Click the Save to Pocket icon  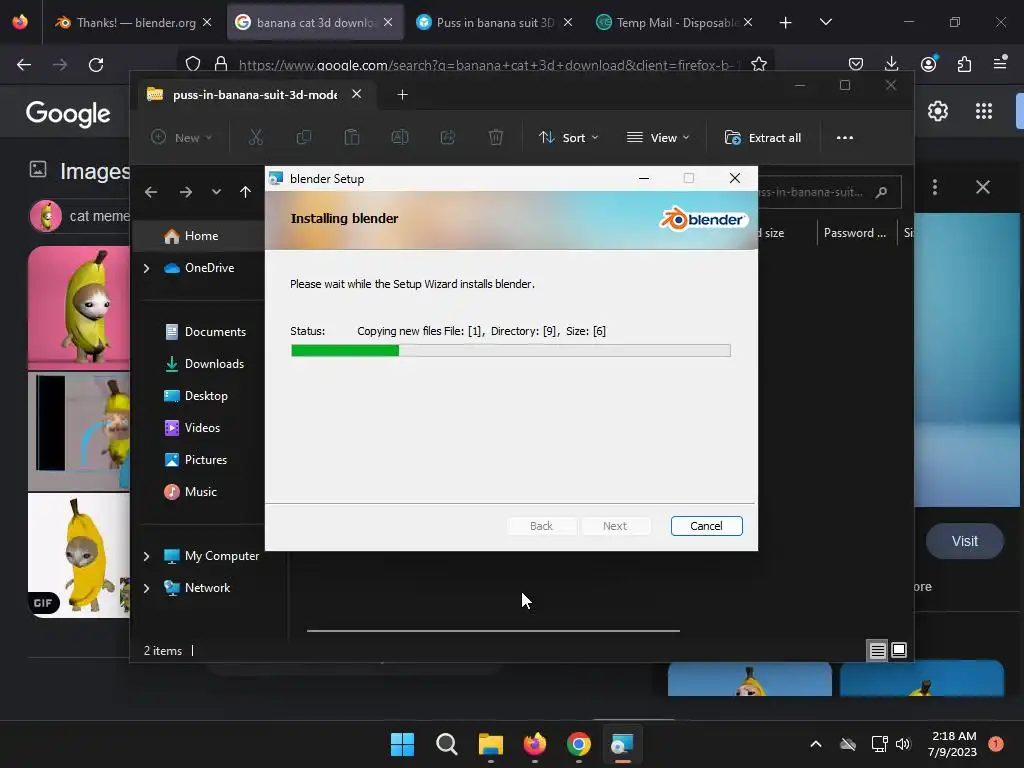click(856, 63)
